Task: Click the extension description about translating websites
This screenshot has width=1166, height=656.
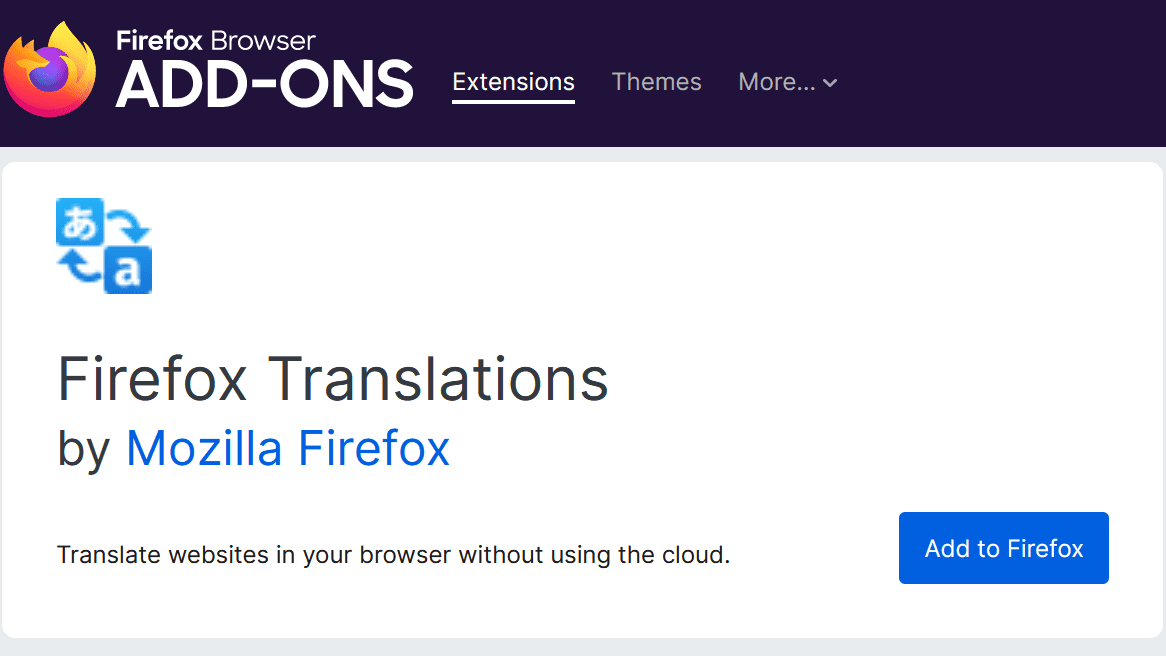Action: 393,554
